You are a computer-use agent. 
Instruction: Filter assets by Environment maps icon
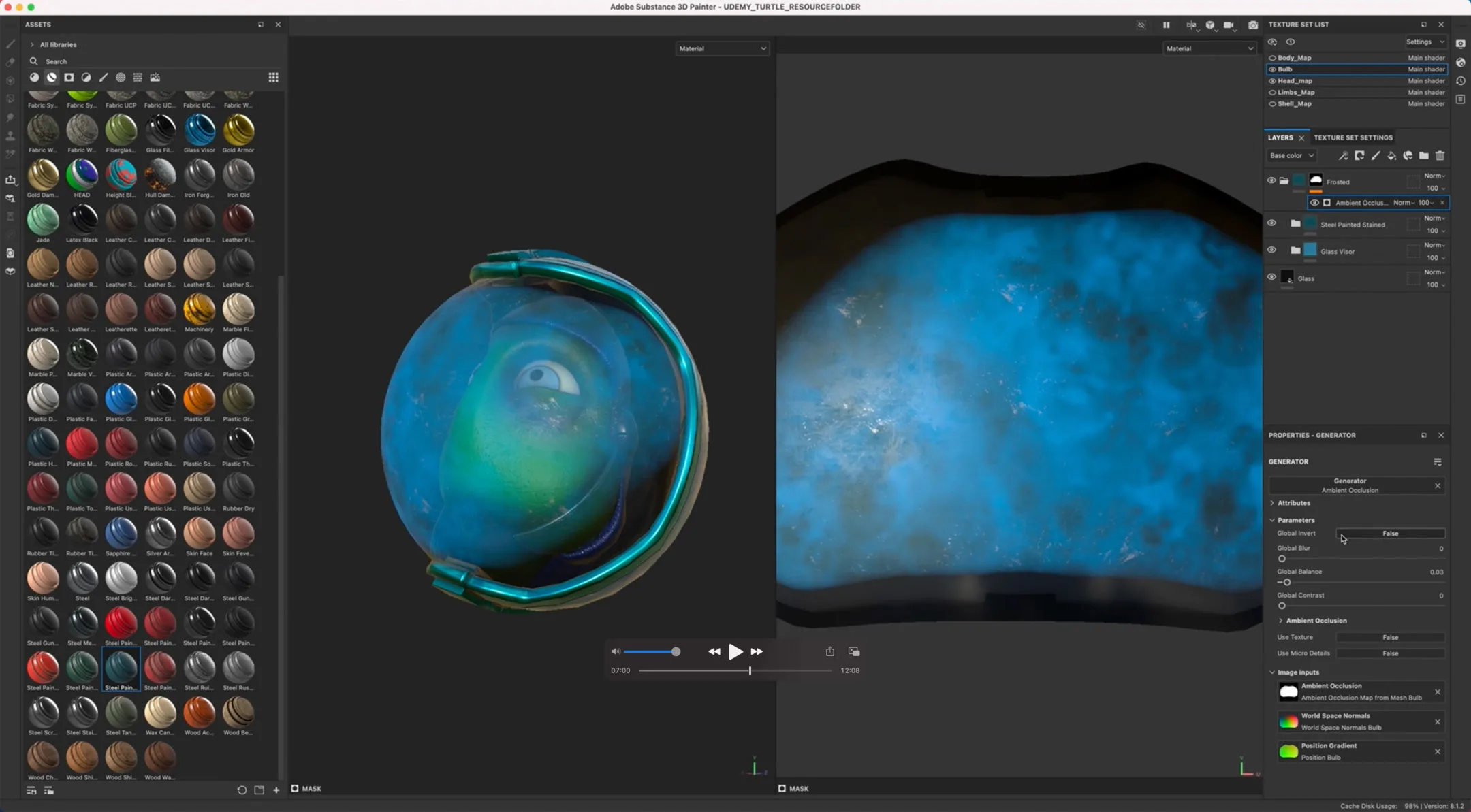tap(155, 78)
